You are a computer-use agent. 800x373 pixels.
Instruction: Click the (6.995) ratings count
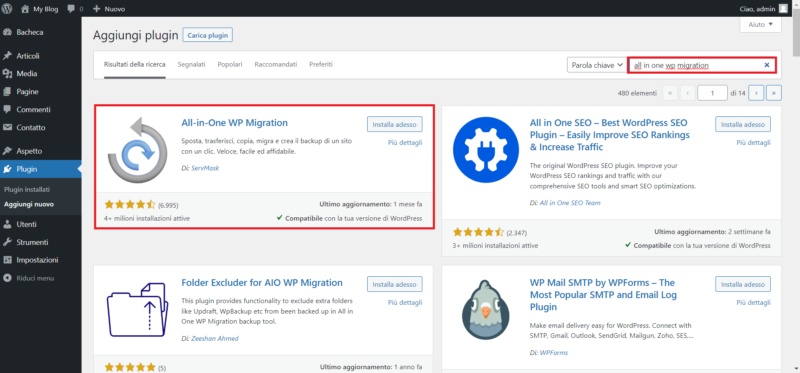[168, 205]
